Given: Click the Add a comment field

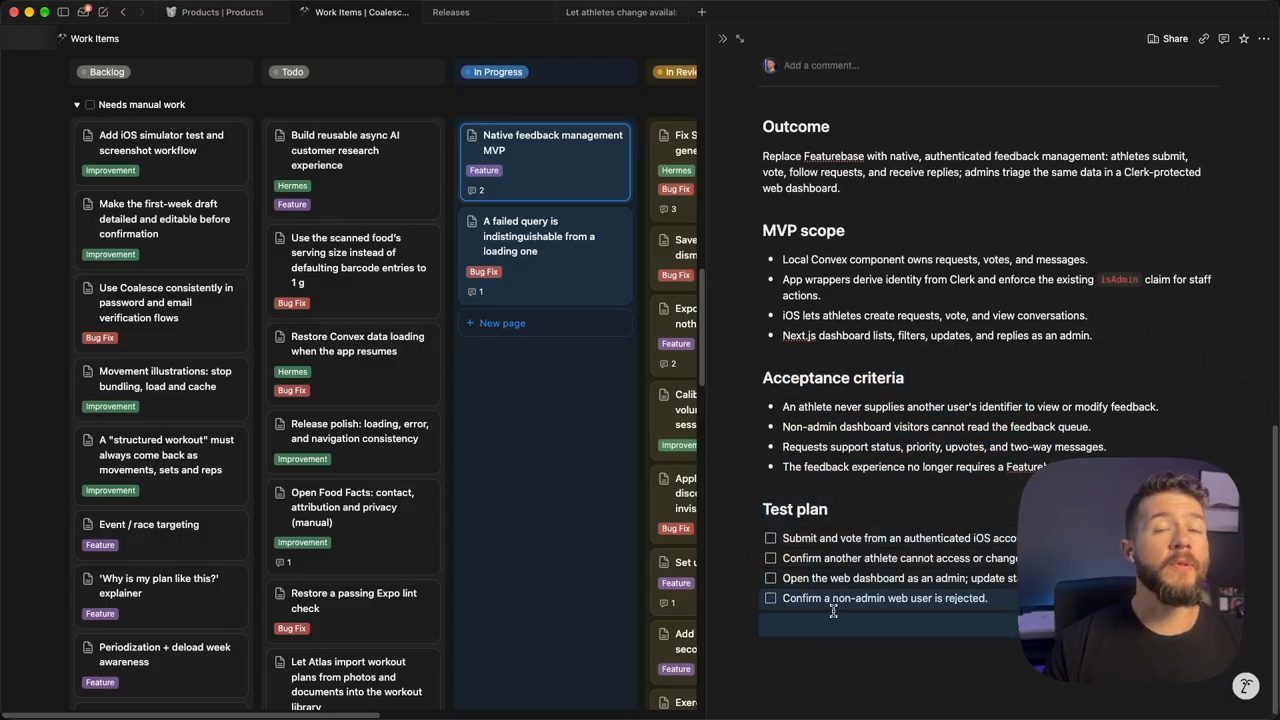Looking at the screenshot, I should coord(821,66).
